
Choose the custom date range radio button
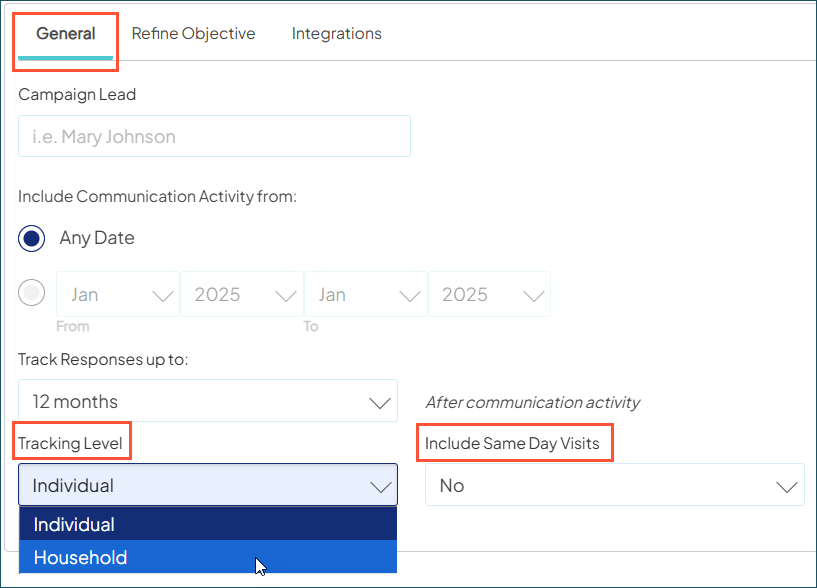click(x=31, y=293)
